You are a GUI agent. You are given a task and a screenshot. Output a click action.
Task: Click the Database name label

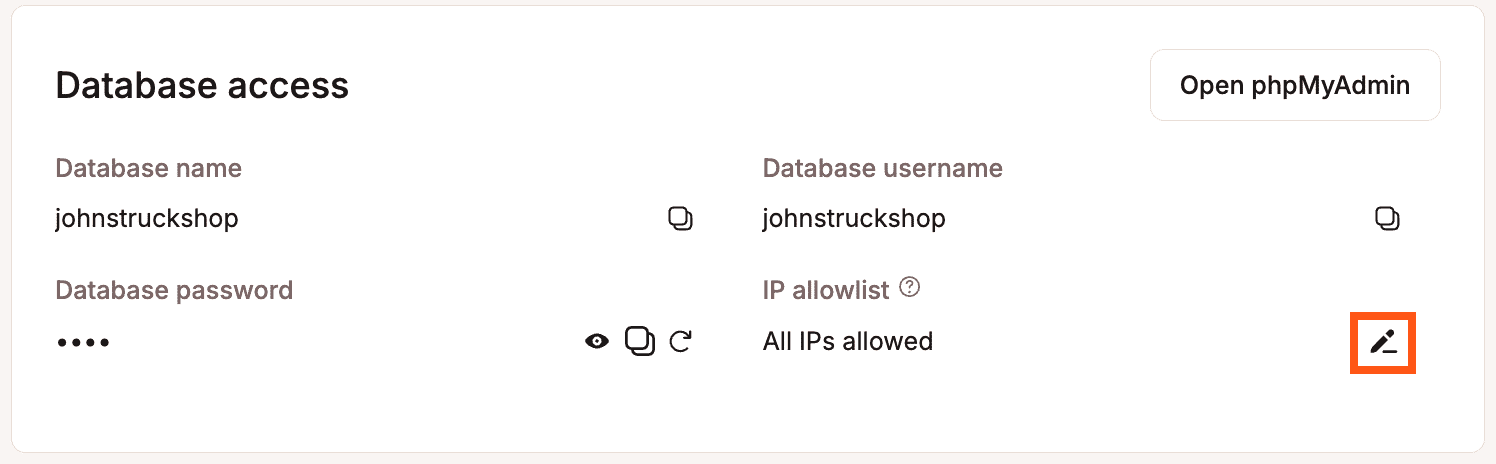[149, 168]
